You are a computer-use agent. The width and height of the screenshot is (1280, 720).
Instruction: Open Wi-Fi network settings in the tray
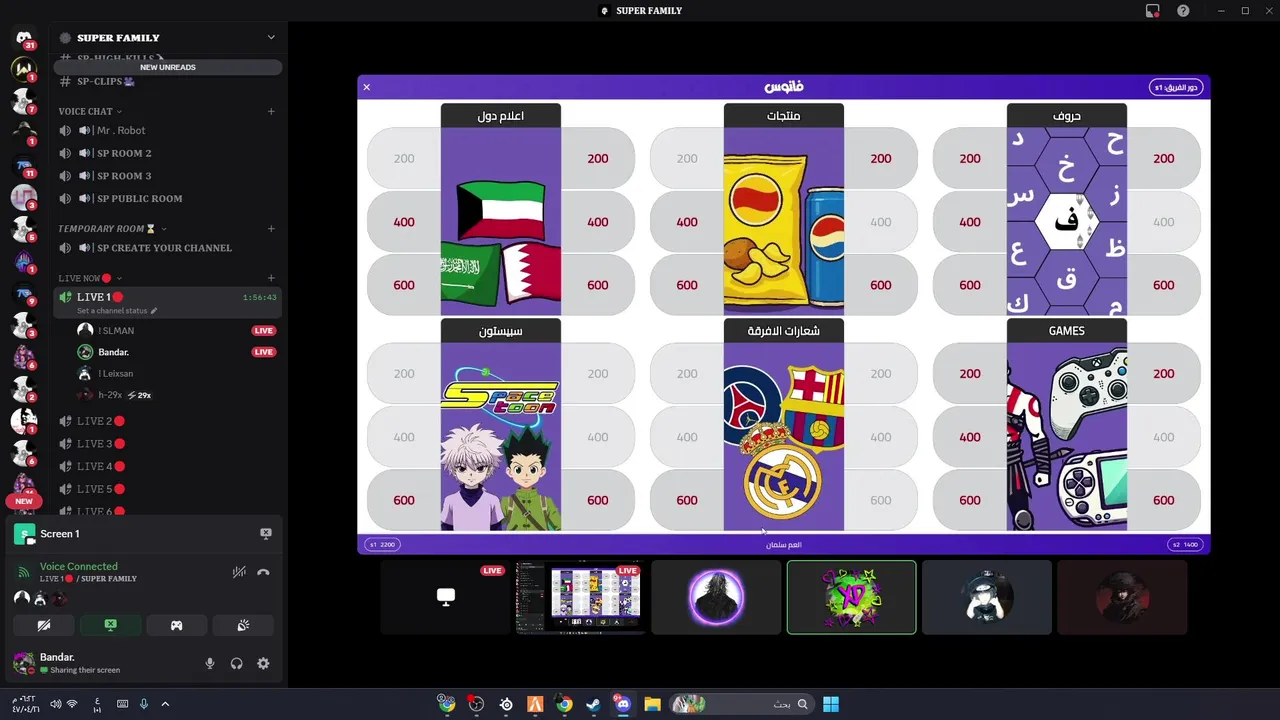(72, 704)
